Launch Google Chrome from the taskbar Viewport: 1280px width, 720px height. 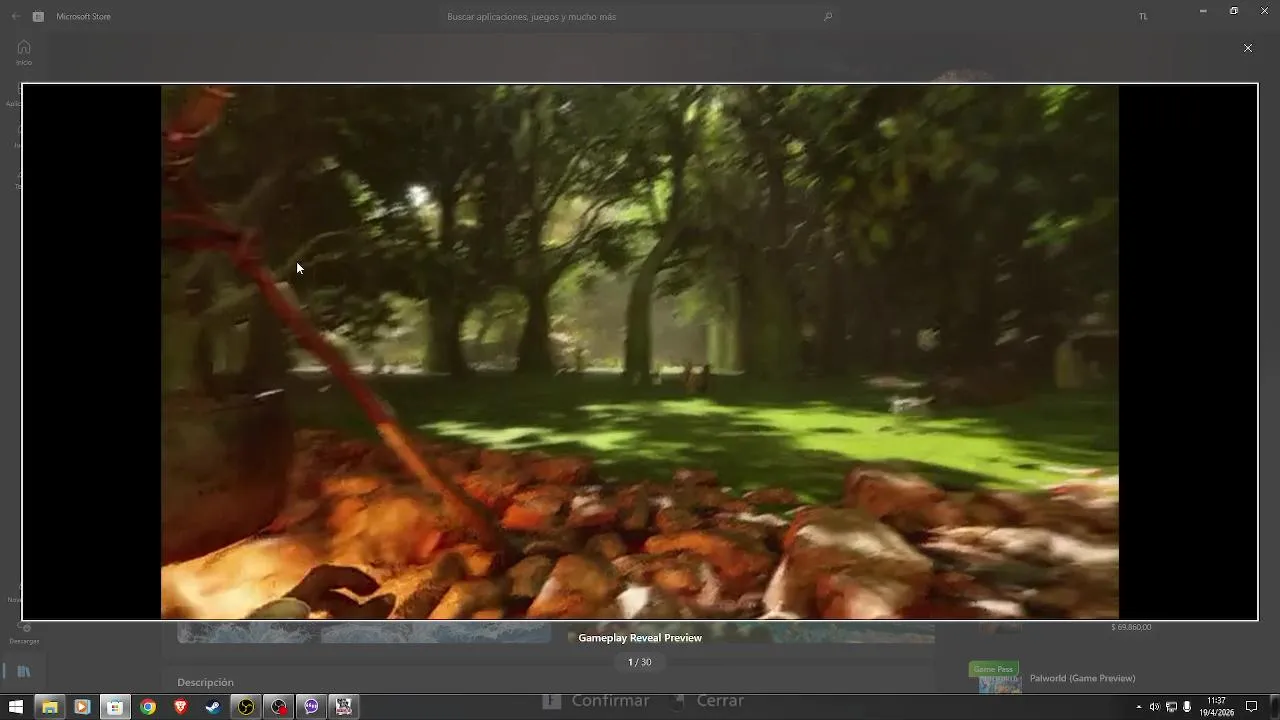tap(148, 707)
